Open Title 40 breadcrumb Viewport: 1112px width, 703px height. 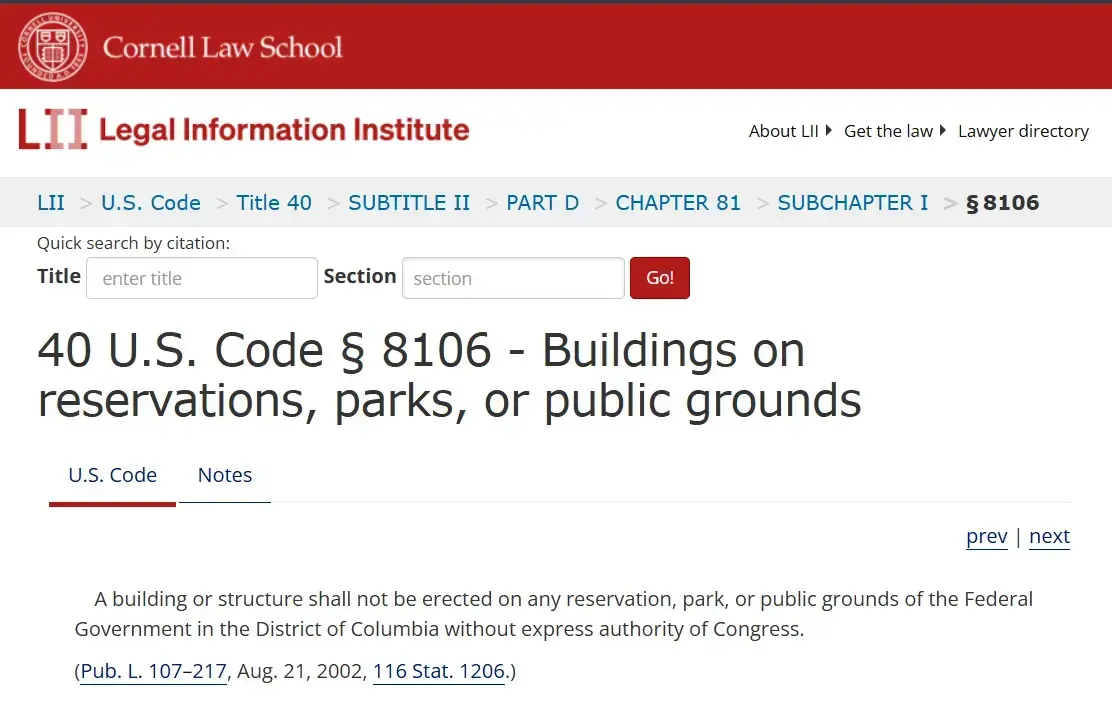274,203
